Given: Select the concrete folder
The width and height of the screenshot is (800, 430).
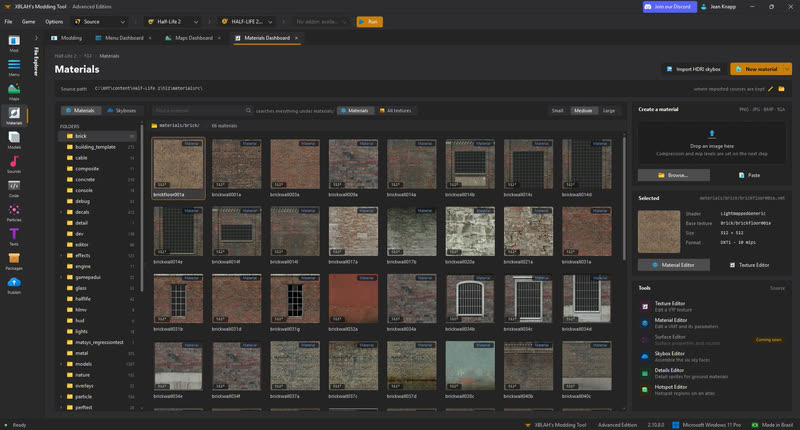Looking at the screenshot, I should pos(97,180).
